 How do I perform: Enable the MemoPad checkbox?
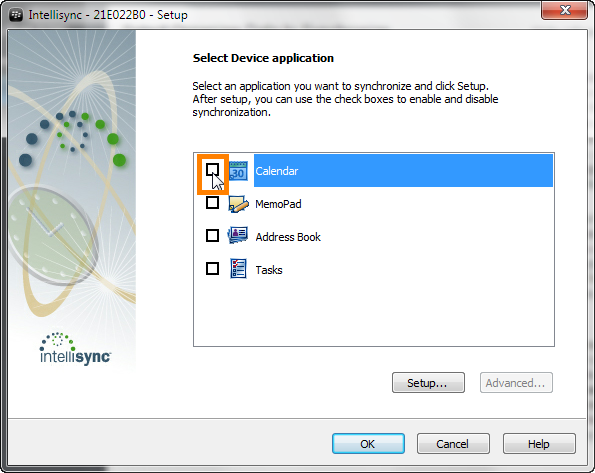coord(212,203)
